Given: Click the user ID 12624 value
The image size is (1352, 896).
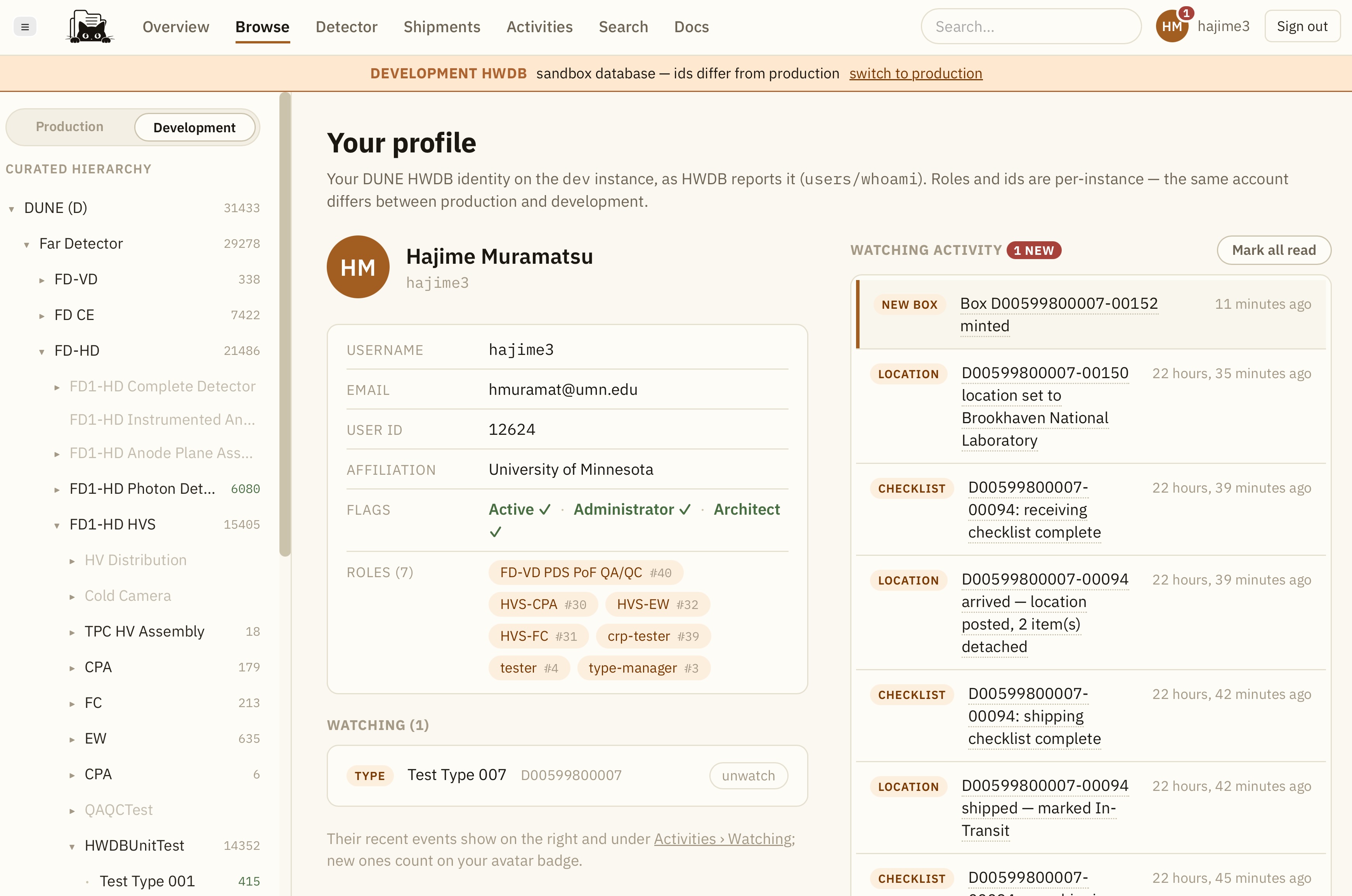Looking at the screenshot, I should pyautogui.click(x=511, y=429).
